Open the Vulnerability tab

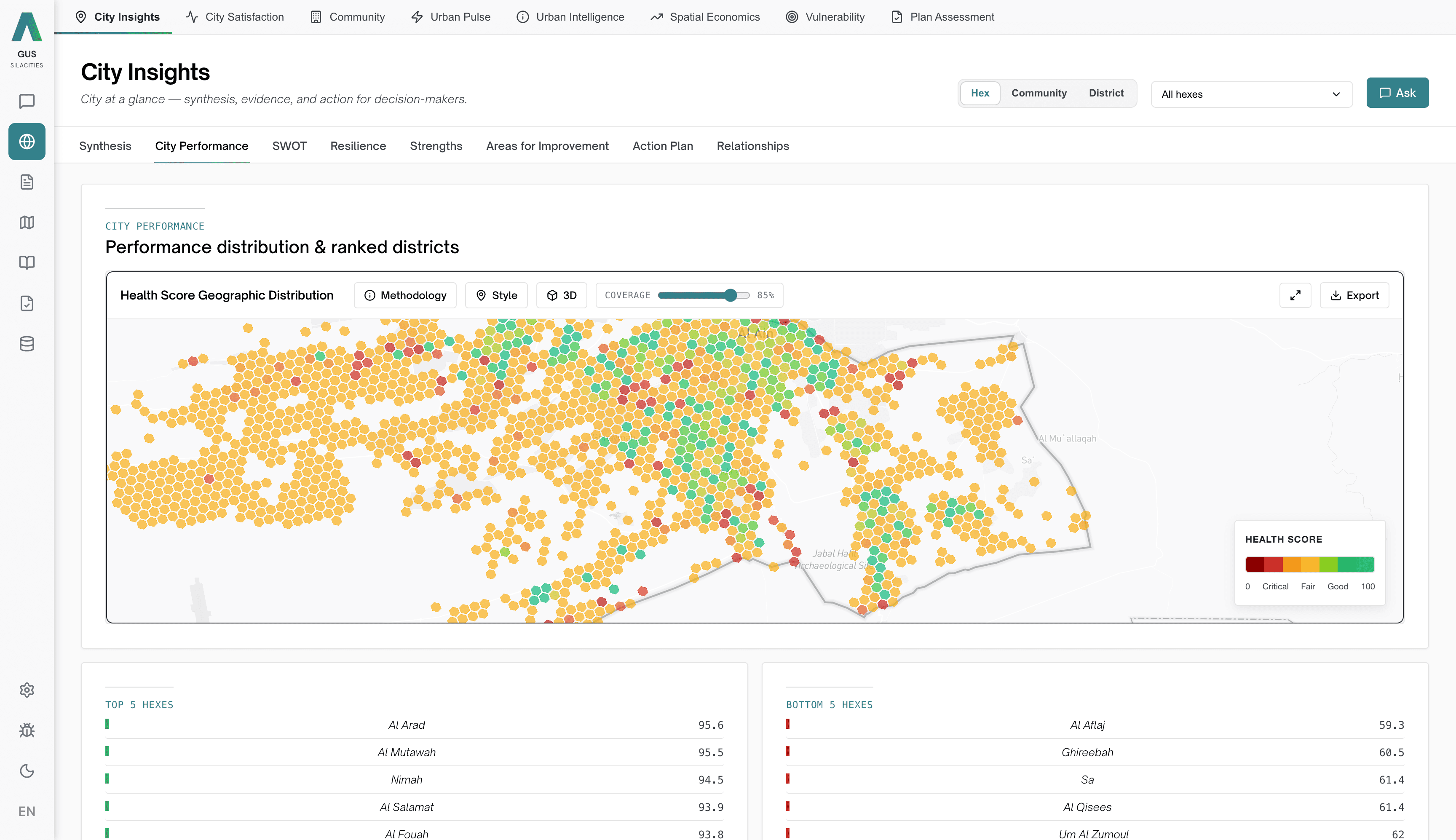pyautogui.click(x=825, y=17)
